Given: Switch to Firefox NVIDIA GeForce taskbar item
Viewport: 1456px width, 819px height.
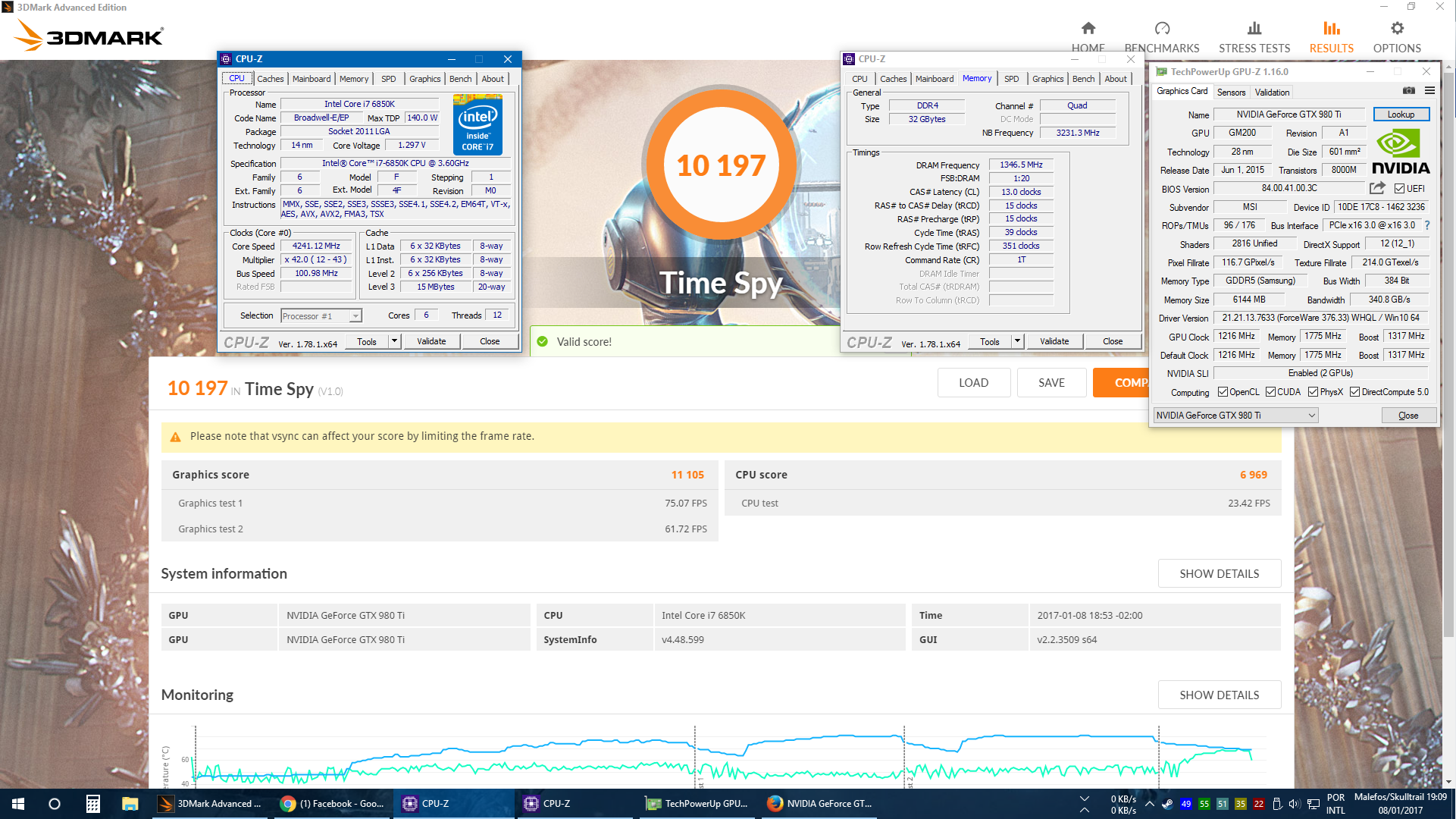Looking at the screenshot, I should pyautogui.click(x=820, y=804).
